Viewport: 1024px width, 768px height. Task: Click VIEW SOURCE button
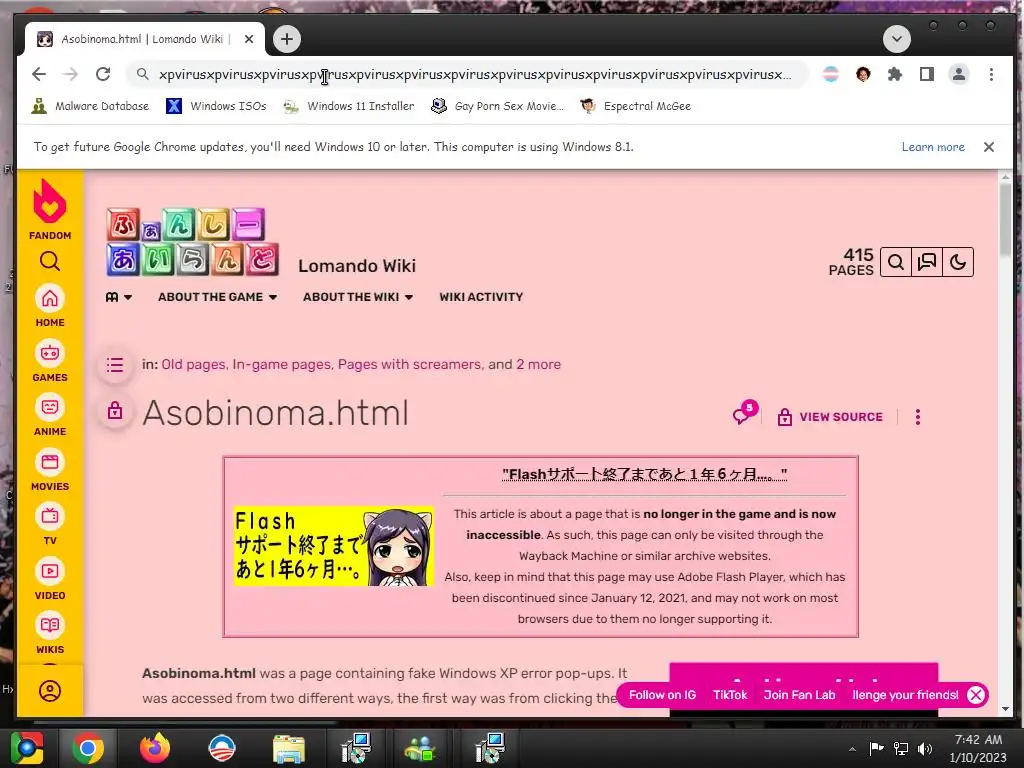[830, 417]
